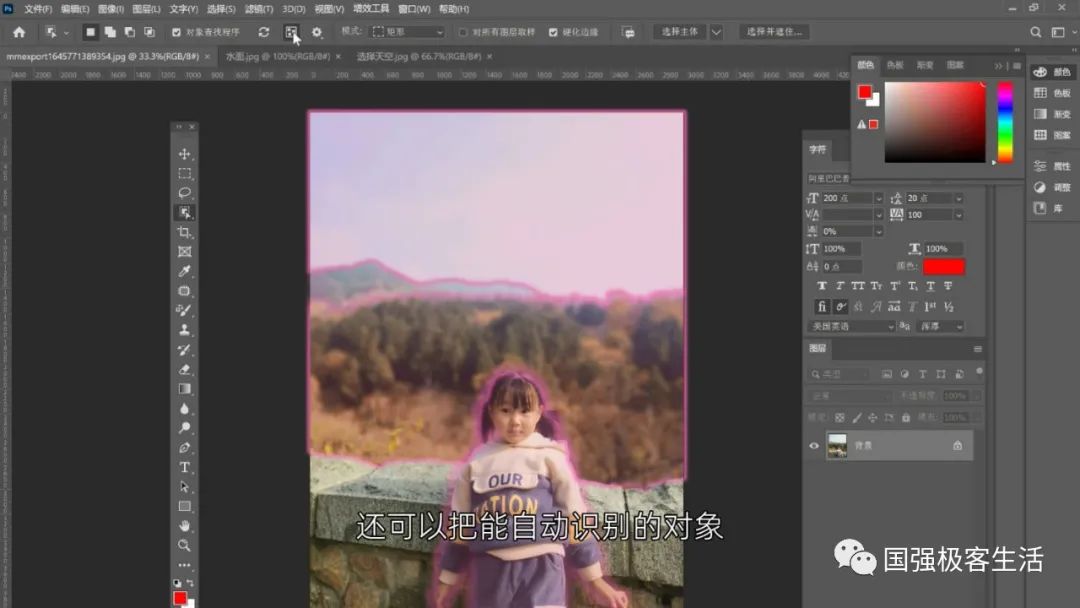Choose Subtract from Selection mode button
Viewport: 1080px width, 608px height.
[x=129, y=32]
